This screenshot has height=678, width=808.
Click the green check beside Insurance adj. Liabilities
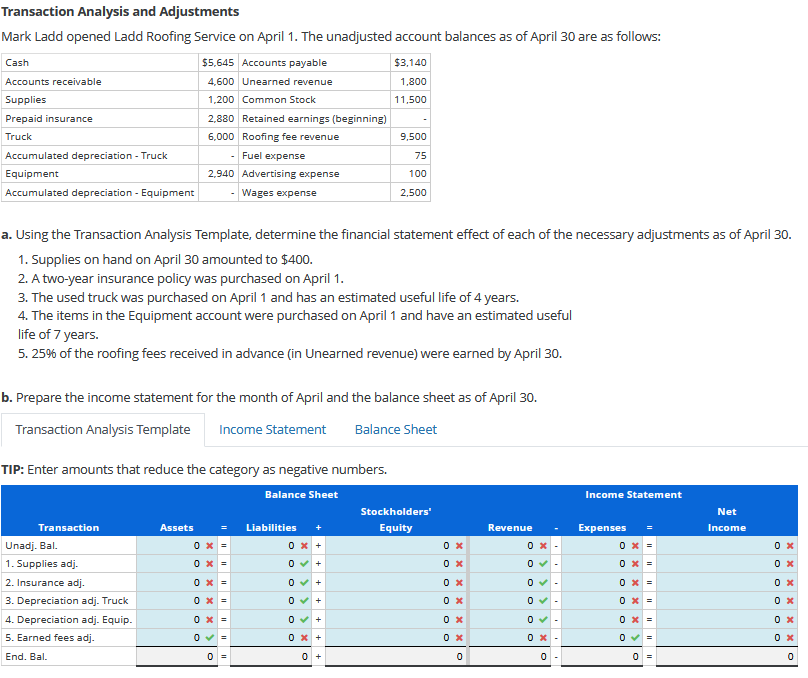305,583
